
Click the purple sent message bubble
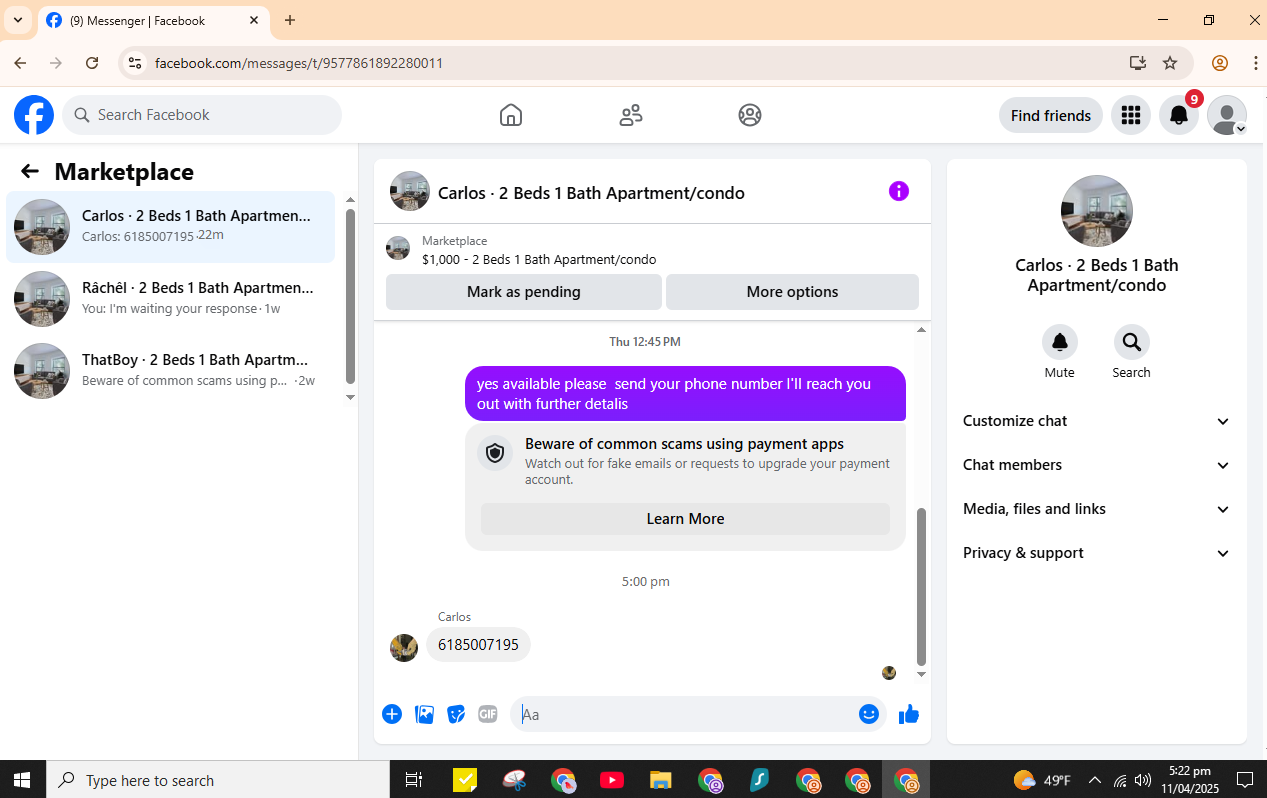685,394
